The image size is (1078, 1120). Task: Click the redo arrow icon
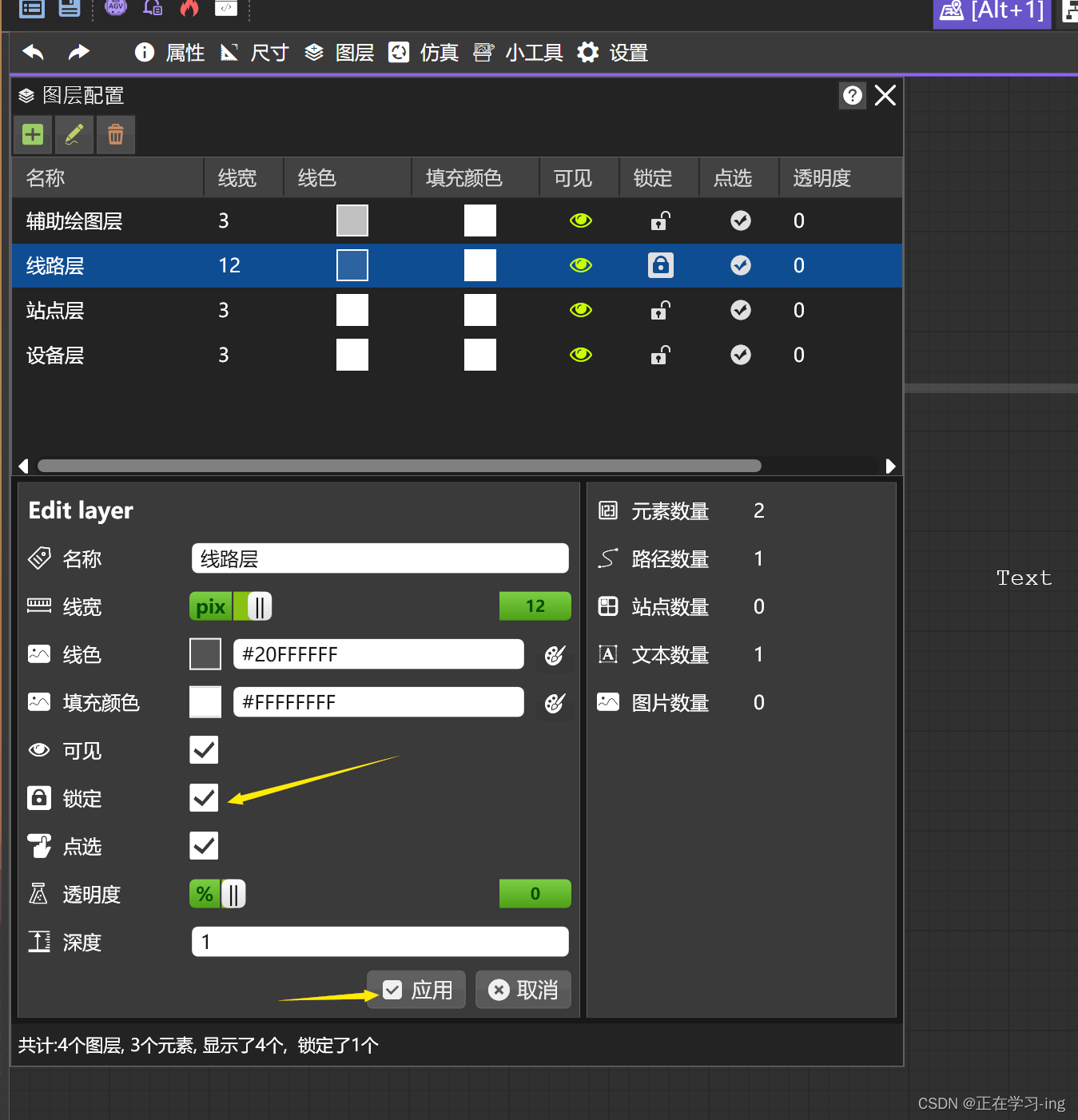tap(78, 53)
